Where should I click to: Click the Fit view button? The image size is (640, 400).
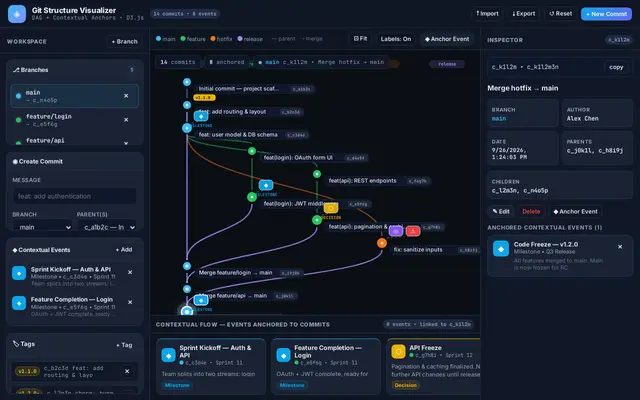360,39
